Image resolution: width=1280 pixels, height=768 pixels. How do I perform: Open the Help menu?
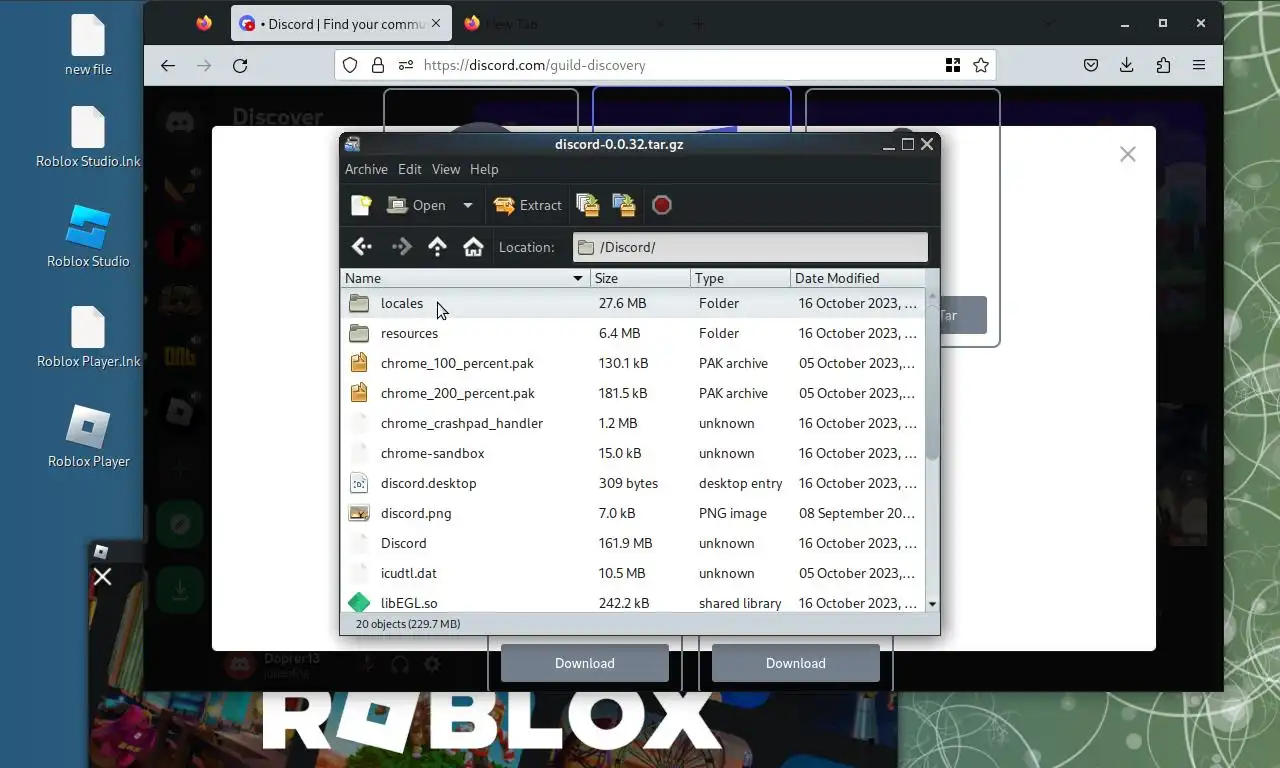pyautogui.click(x=484, y=169)
